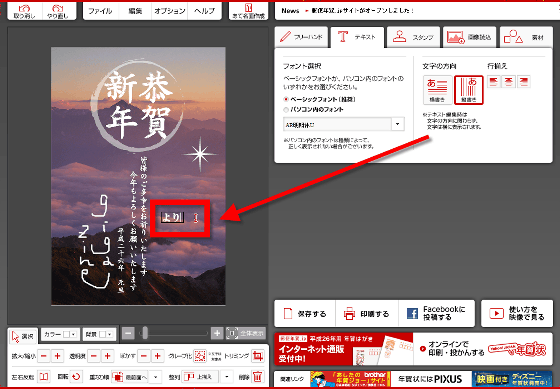
Task: Choose horizontal writing (横書き) direction
Action: pyautogui.click(x=438, y=90)
